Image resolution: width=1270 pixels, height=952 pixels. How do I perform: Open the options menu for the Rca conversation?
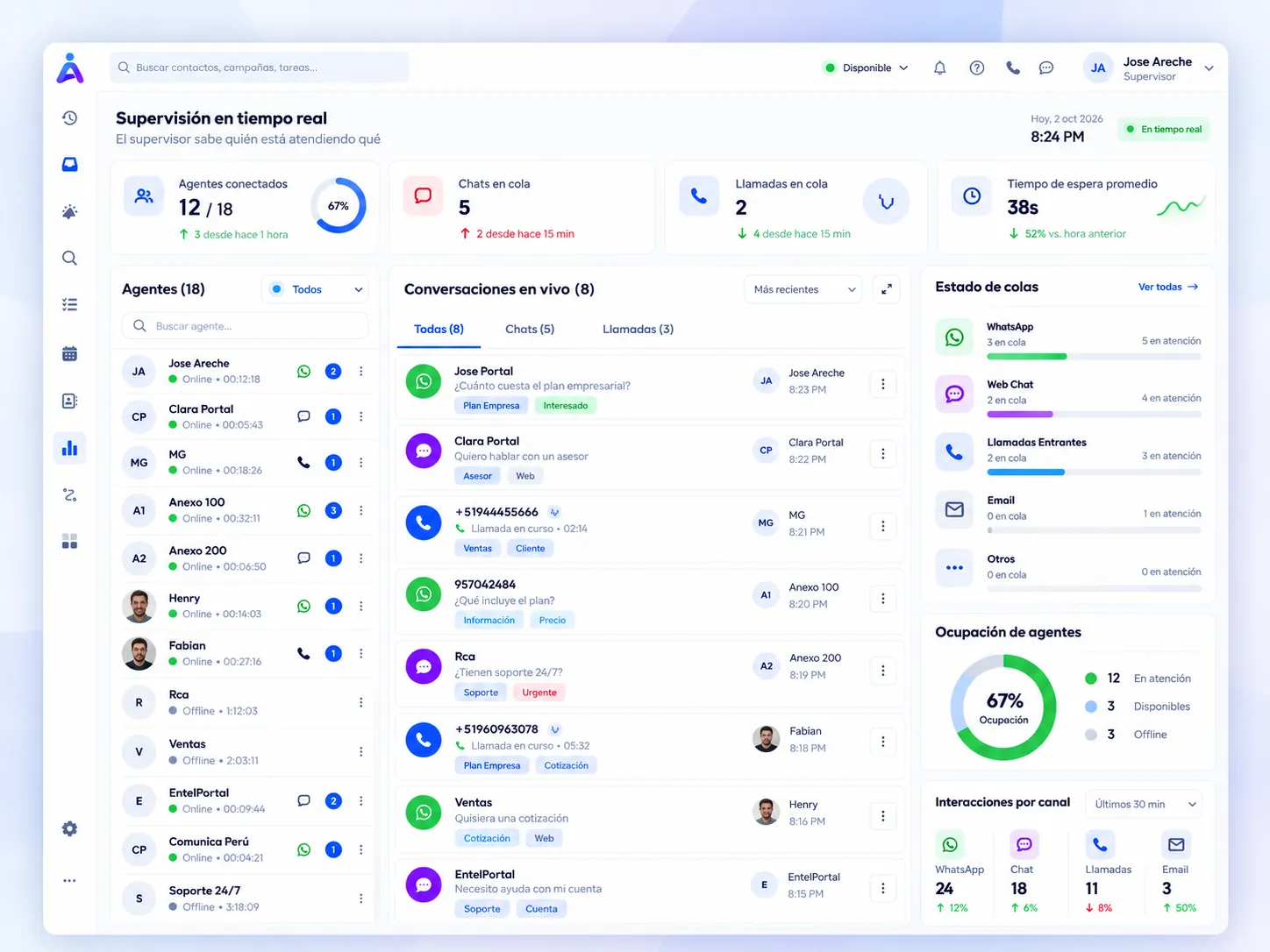[883, 671]
